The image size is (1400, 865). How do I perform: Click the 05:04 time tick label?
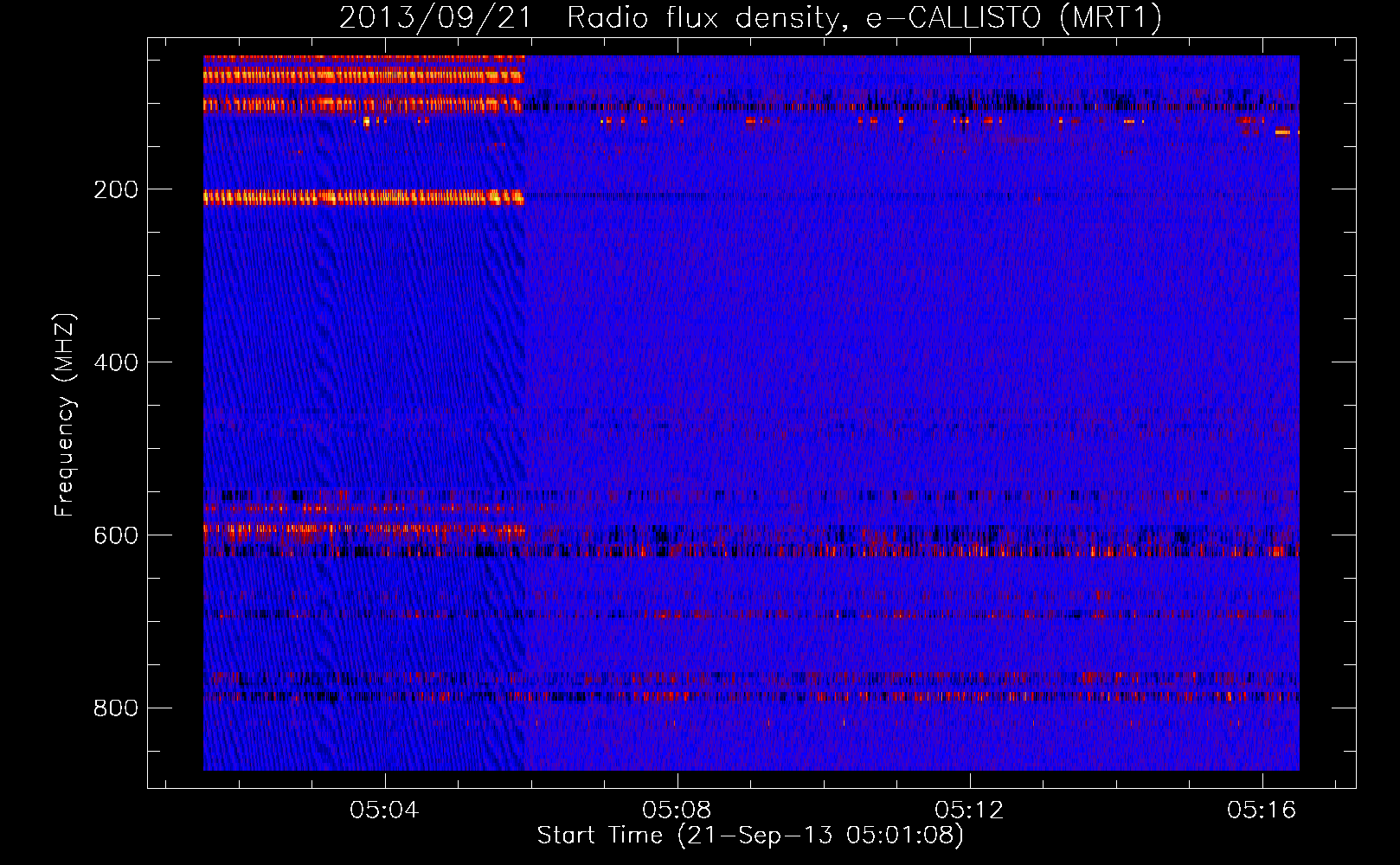(x=384, y=810)
